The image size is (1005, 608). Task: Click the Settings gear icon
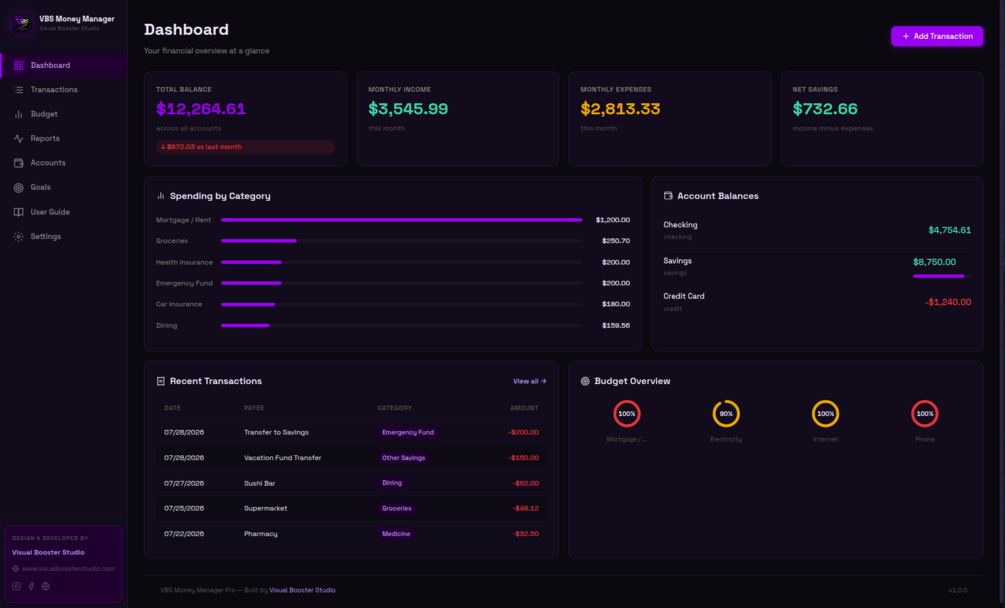tap(19, 236)
